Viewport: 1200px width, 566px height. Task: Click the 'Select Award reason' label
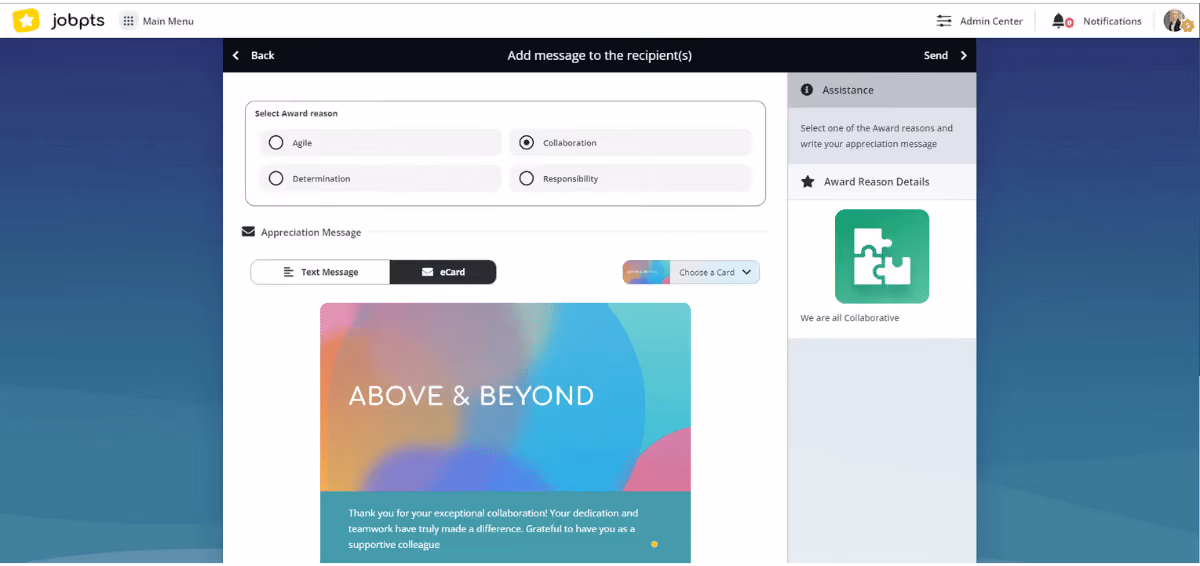pos(296,114)
